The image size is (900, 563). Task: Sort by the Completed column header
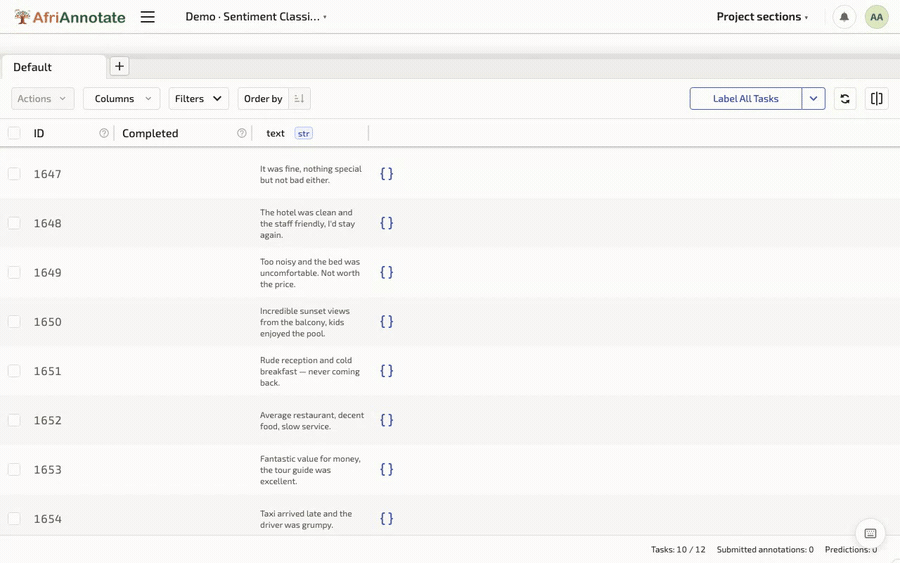(x=150, y=133)
